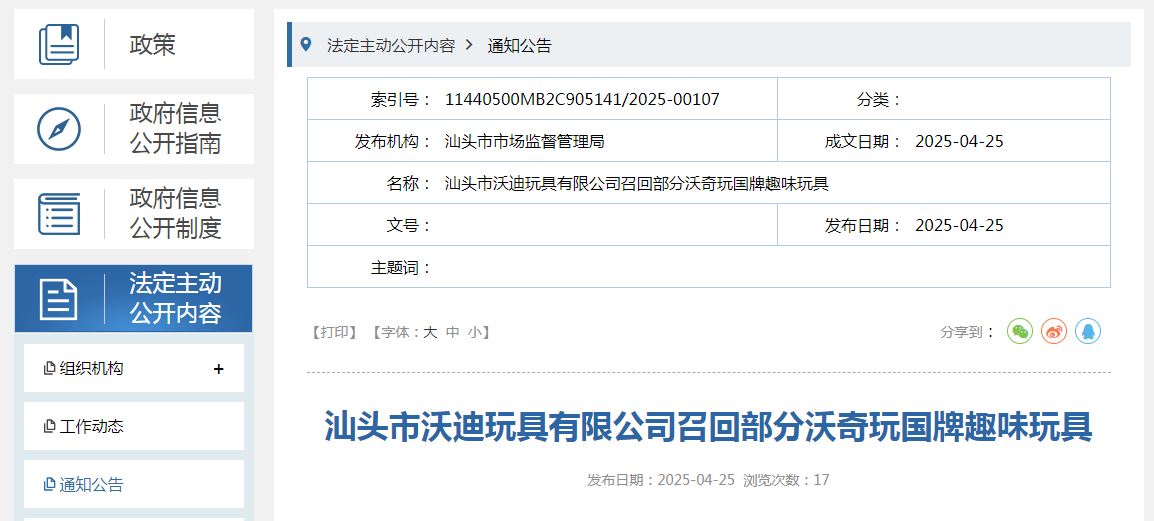Set font size to 中
Viewport: 1154px width, 521px height.
pos(452,332)
